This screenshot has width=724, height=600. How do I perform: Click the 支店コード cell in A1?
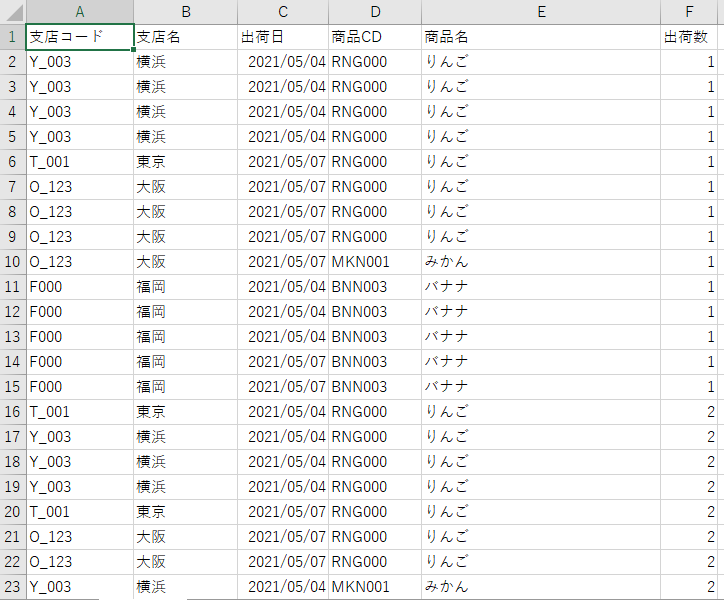click(80, 37)
